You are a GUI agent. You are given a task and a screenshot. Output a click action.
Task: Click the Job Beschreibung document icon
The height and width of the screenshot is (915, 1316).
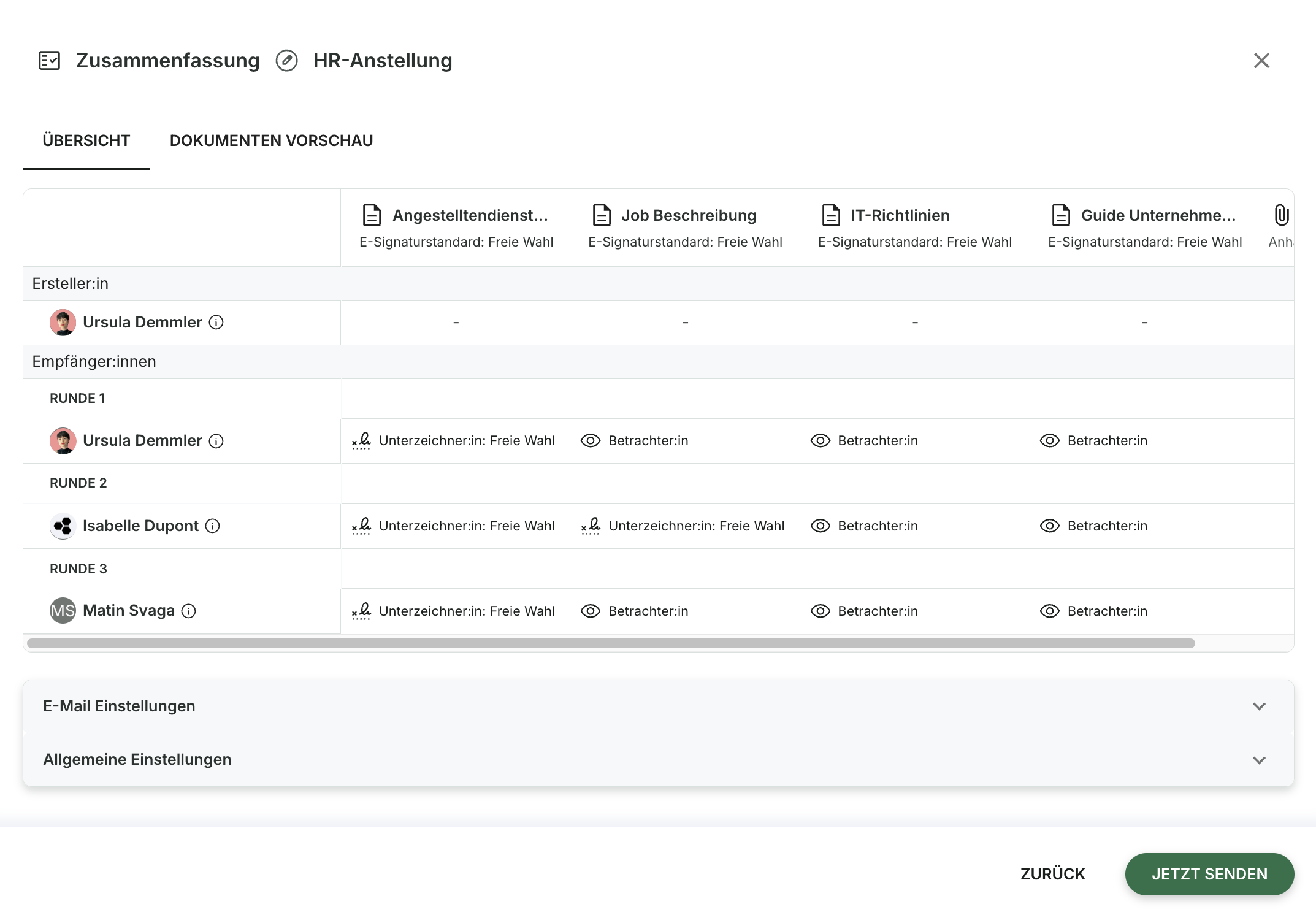[x=602, y=215]
